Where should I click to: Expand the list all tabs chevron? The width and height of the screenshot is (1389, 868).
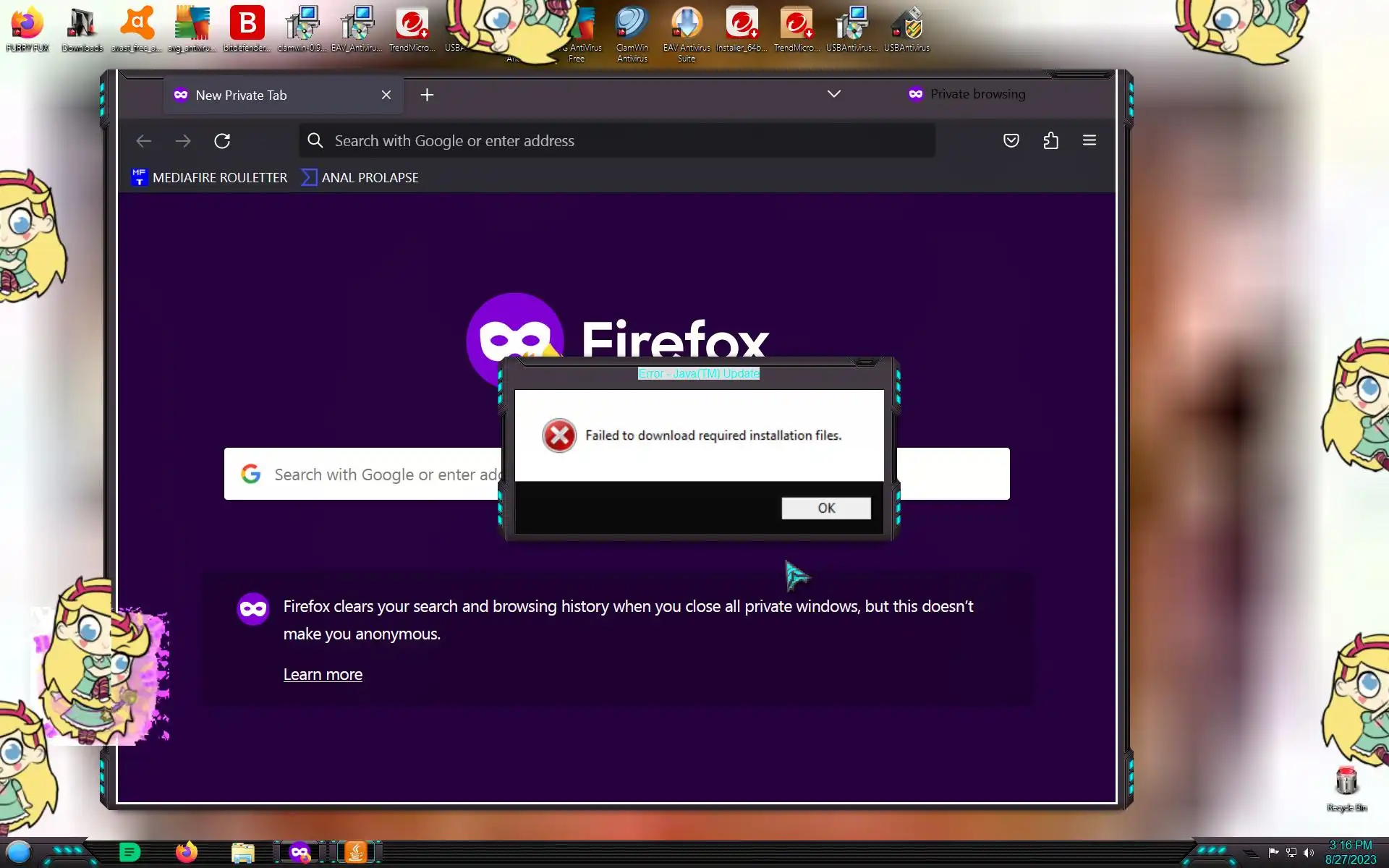(833, 94)
